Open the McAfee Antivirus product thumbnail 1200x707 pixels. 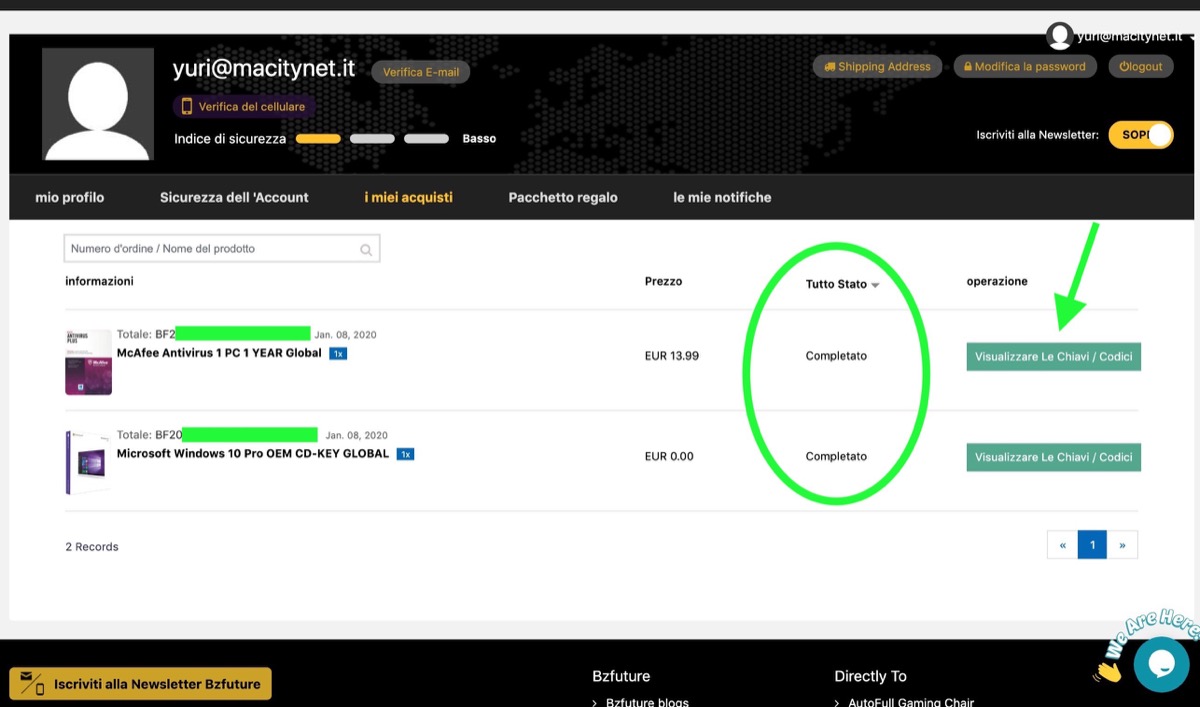(x=88, y=362)
